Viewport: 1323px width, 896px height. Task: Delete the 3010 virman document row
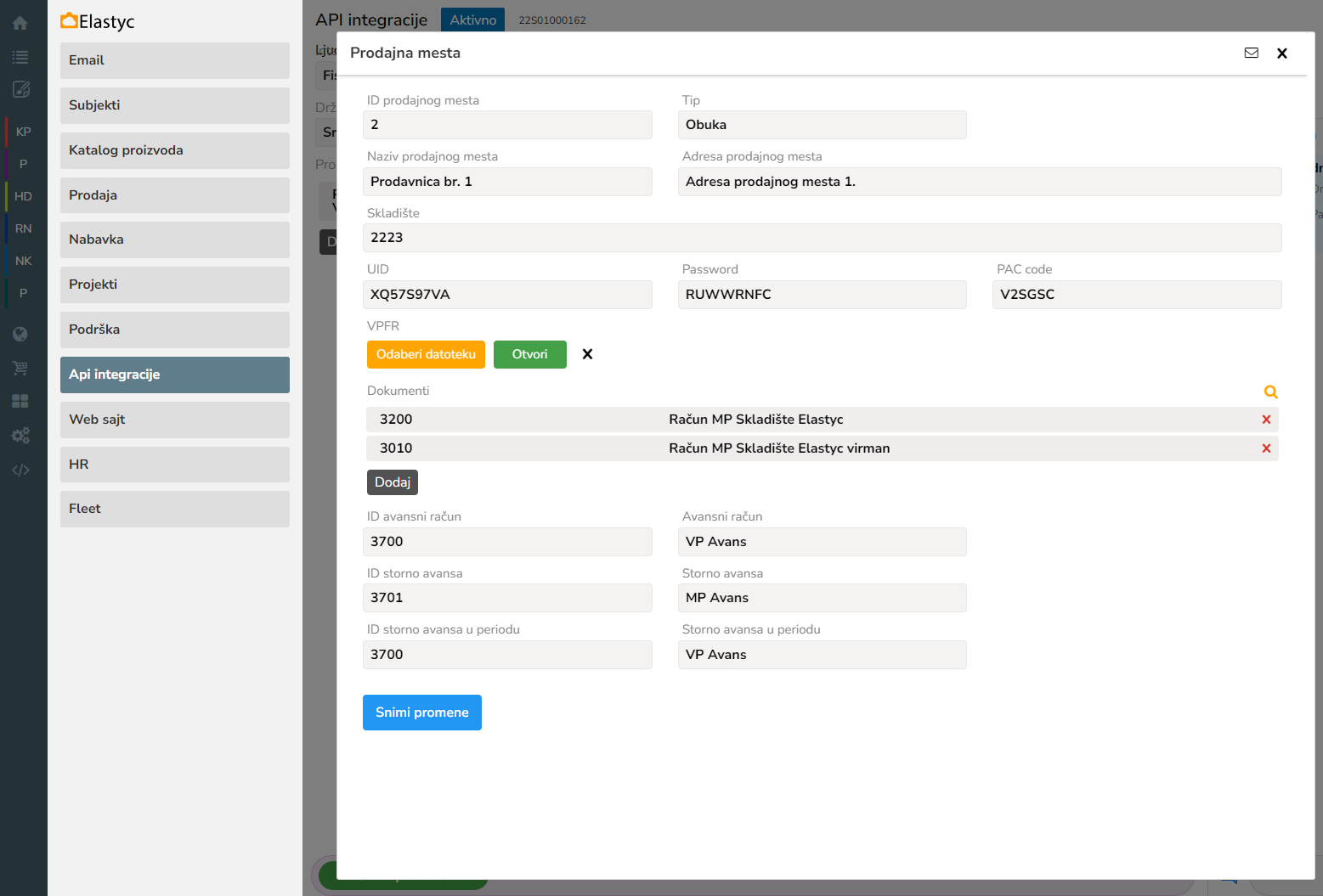click(x=1266, y=448)
